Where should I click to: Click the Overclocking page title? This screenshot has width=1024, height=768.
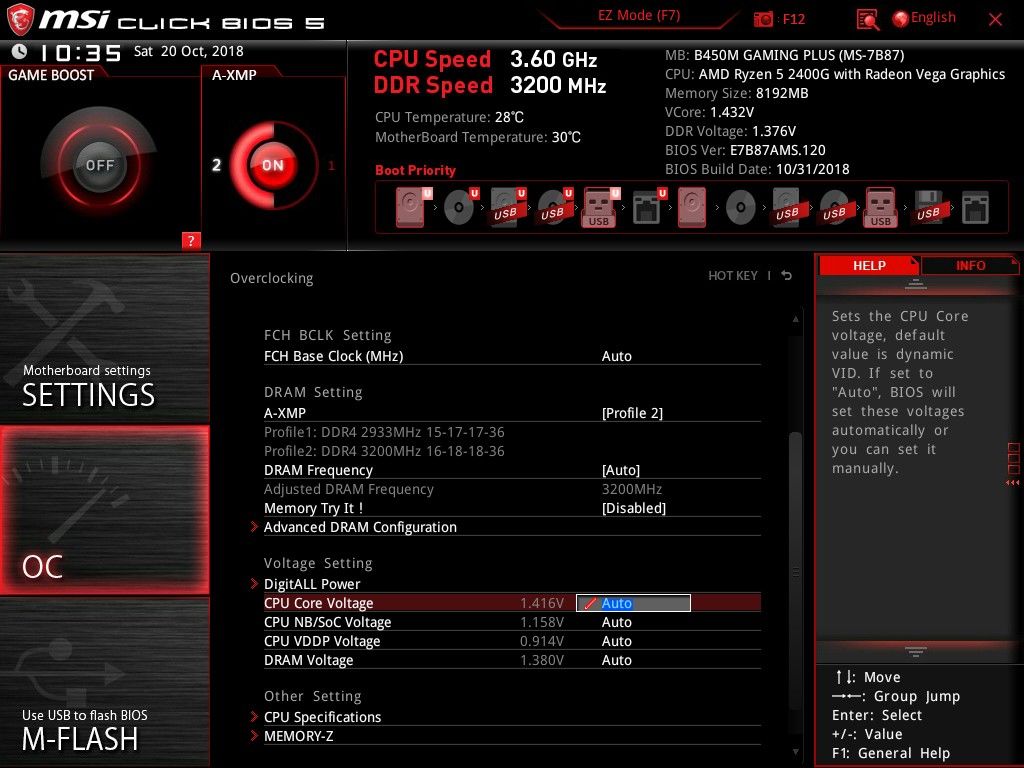(x=272, y=278)
